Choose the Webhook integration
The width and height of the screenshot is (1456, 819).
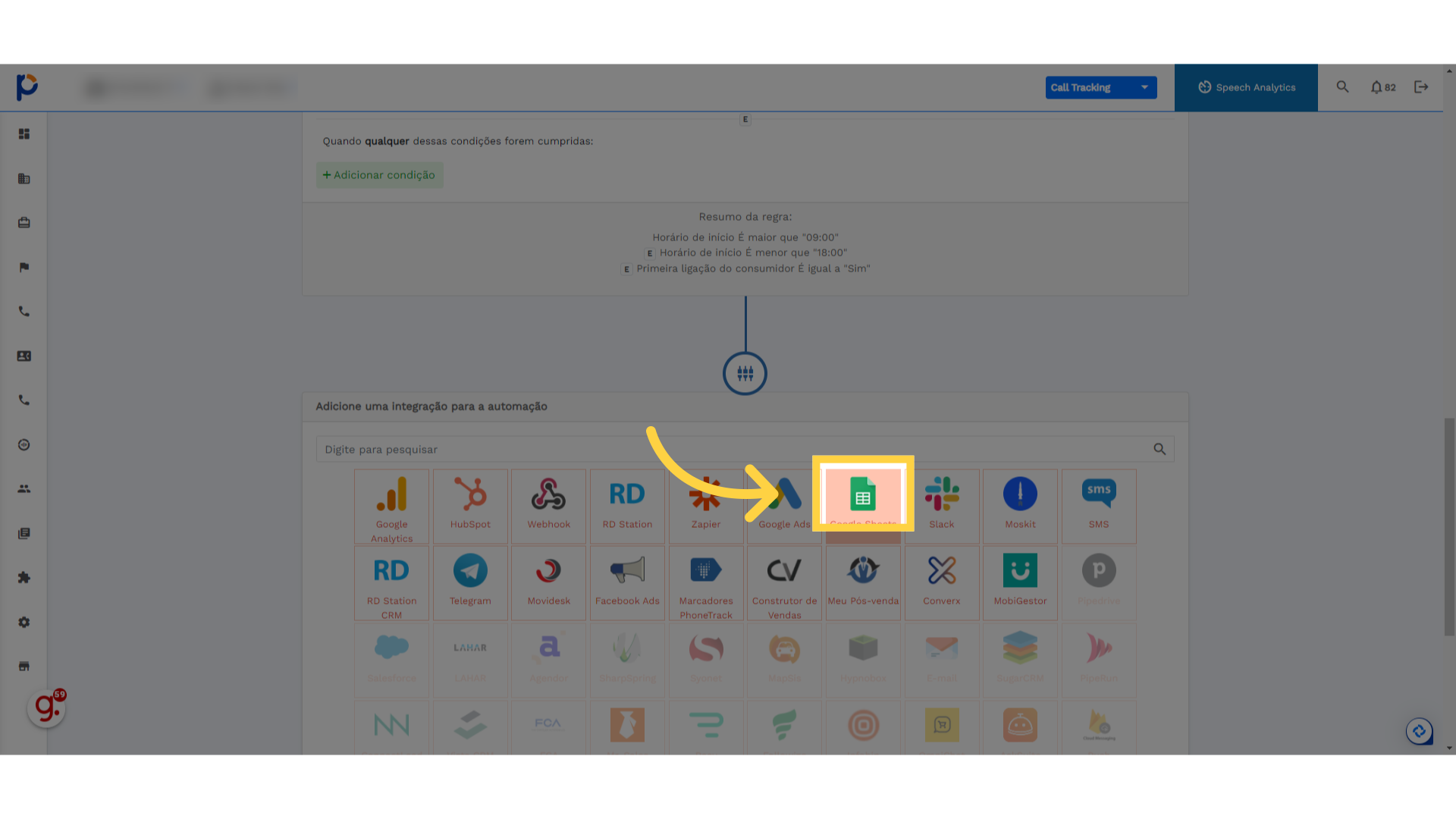pyautogui.click(x=548, y=506)
